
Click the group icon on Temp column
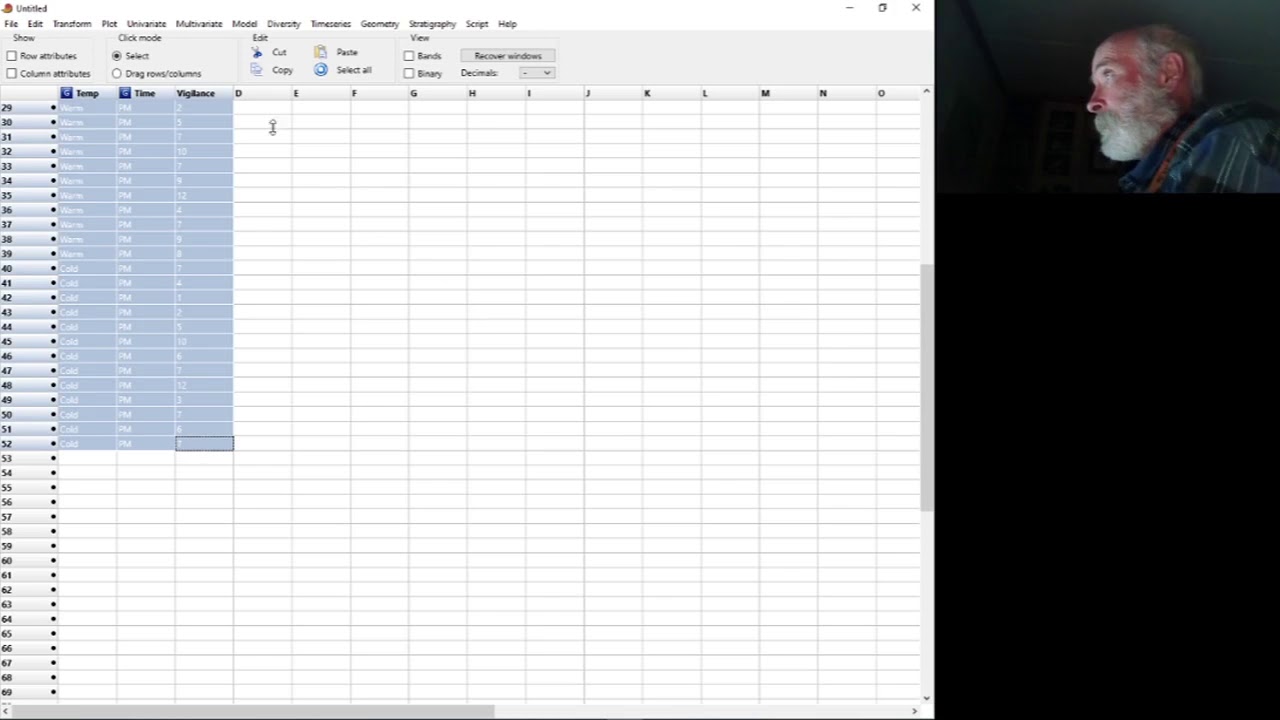pyautogui.click(x=67, y=93)
